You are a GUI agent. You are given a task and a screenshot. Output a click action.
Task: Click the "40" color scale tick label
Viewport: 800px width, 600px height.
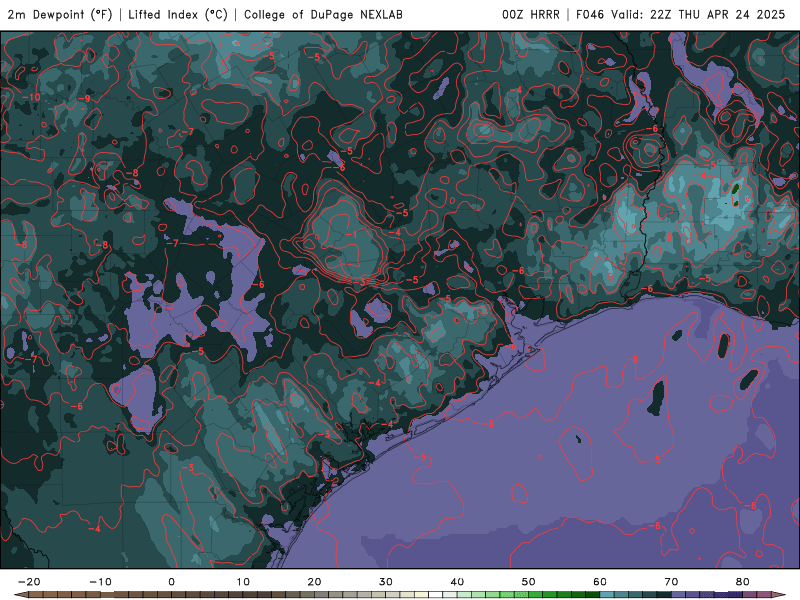click(x=457, y=582)
